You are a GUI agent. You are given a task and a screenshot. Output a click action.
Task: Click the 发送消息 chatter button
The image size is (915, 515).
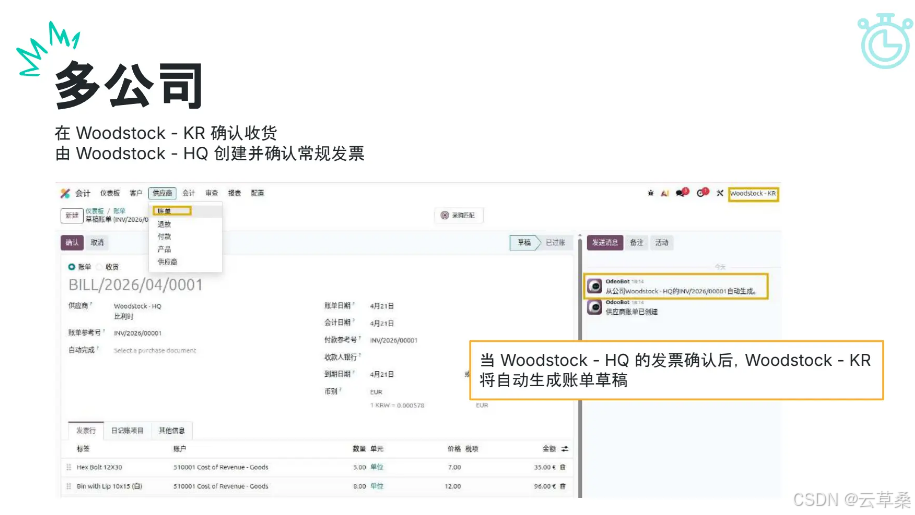point(605,243)
